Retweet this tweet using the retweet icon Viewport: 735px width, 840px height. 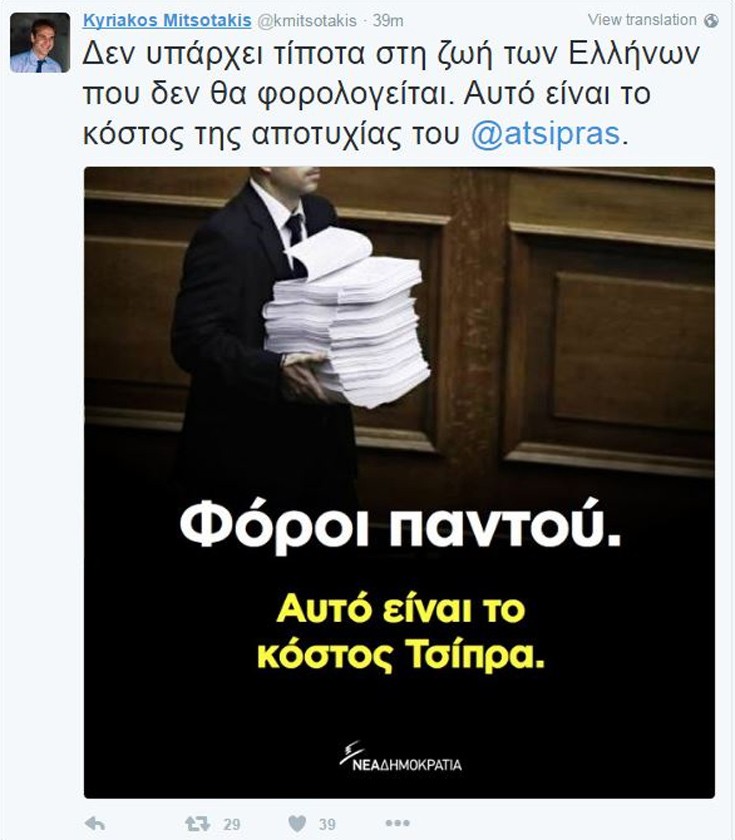click(x=197, y=823)
